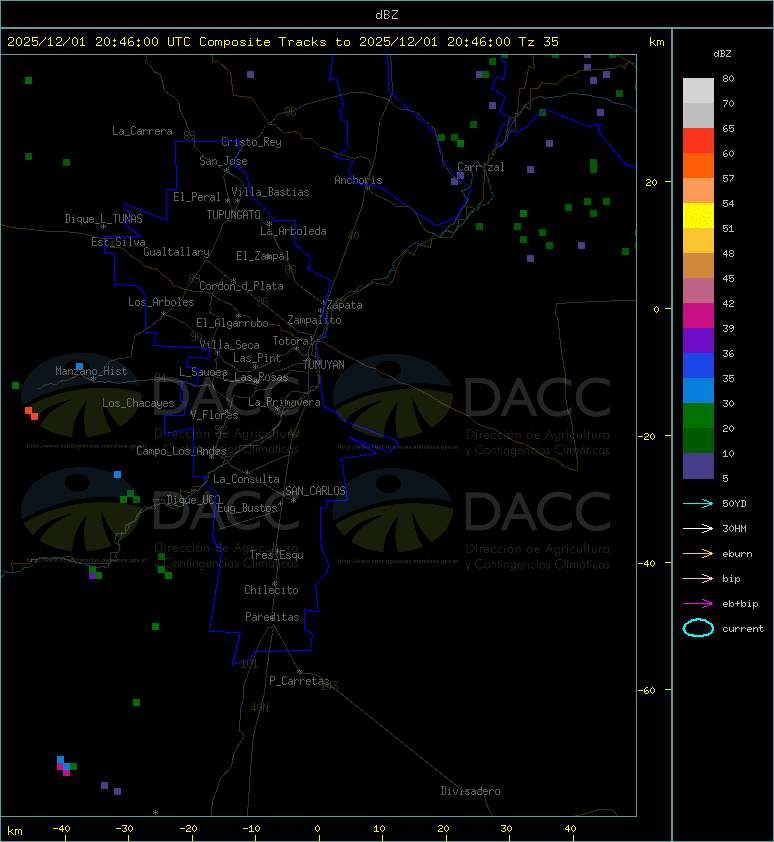The height and width of the screenshot is (842, 774).
Task: Select the dark orange 60–57 dBZ swatch
Action: [698, 165]
